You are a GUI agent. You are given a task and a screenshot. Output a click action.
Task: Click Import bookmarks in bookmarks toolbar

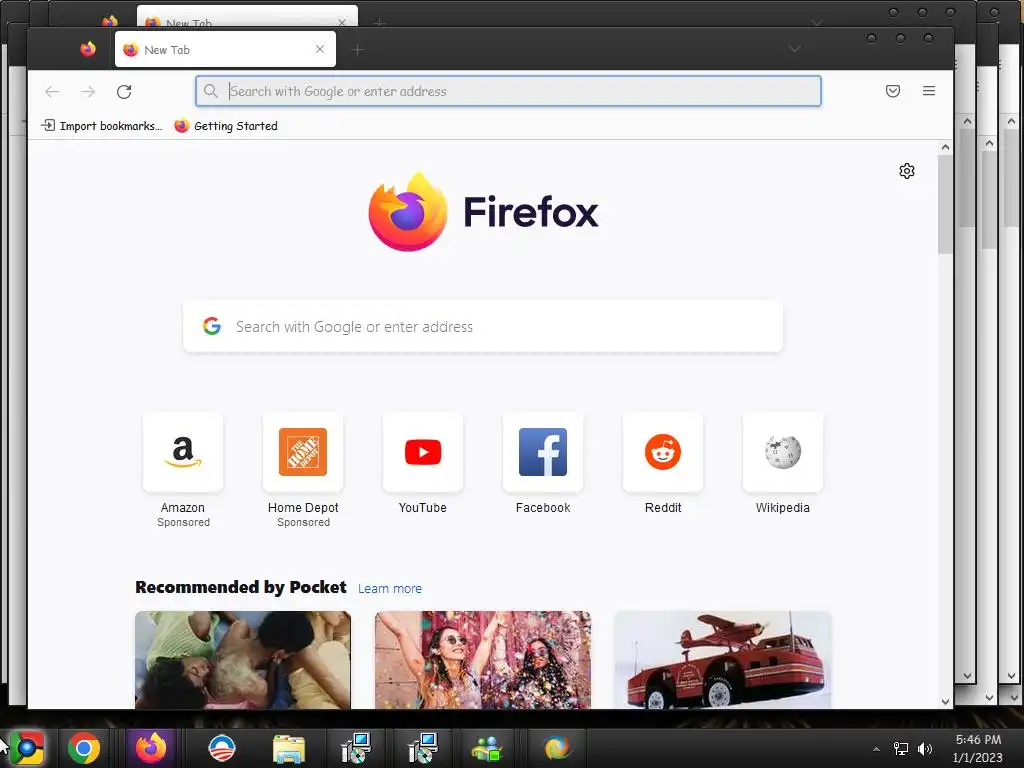click(x=101, y=125)
